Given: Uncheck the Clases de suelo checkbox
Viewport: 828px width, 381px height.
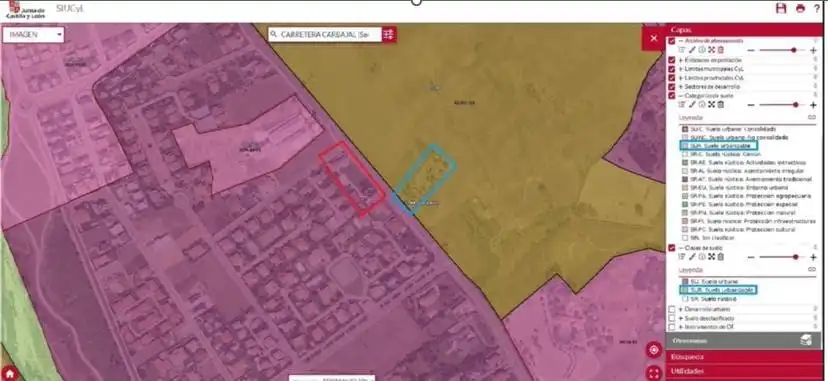Looking at the screenshot, I should (672, 247).
